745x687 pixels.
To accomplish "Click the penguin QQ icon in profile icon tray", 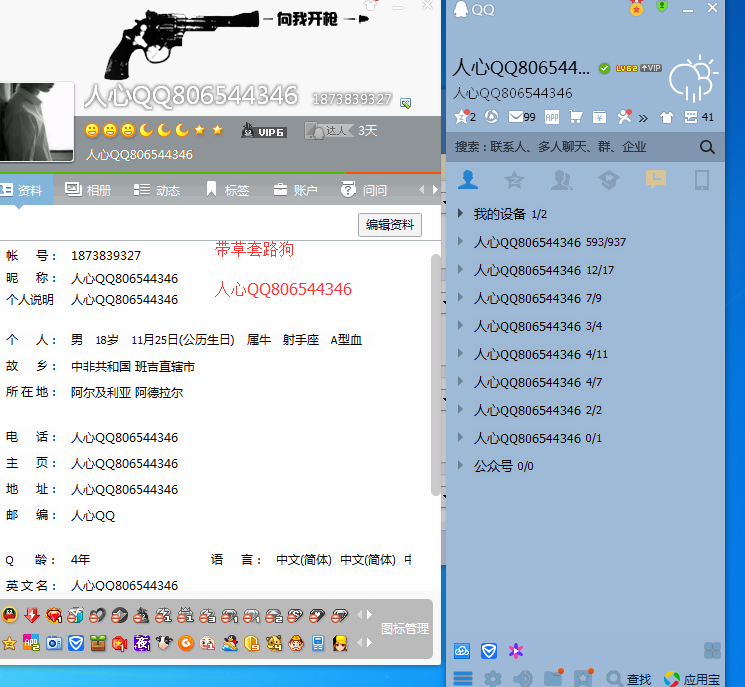I will click(x=10, y=615).
